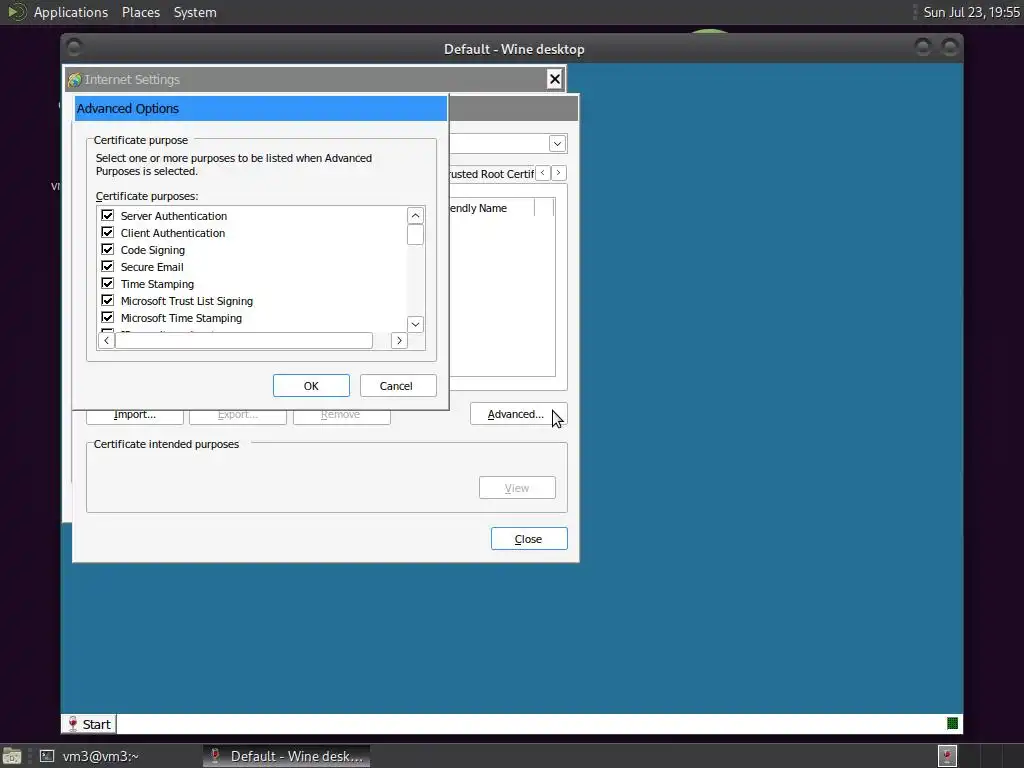Image resolution: width=1024 pixels, height=768 pixels.
Task: Click the Wine desktop window menu button
Action: 74,48
